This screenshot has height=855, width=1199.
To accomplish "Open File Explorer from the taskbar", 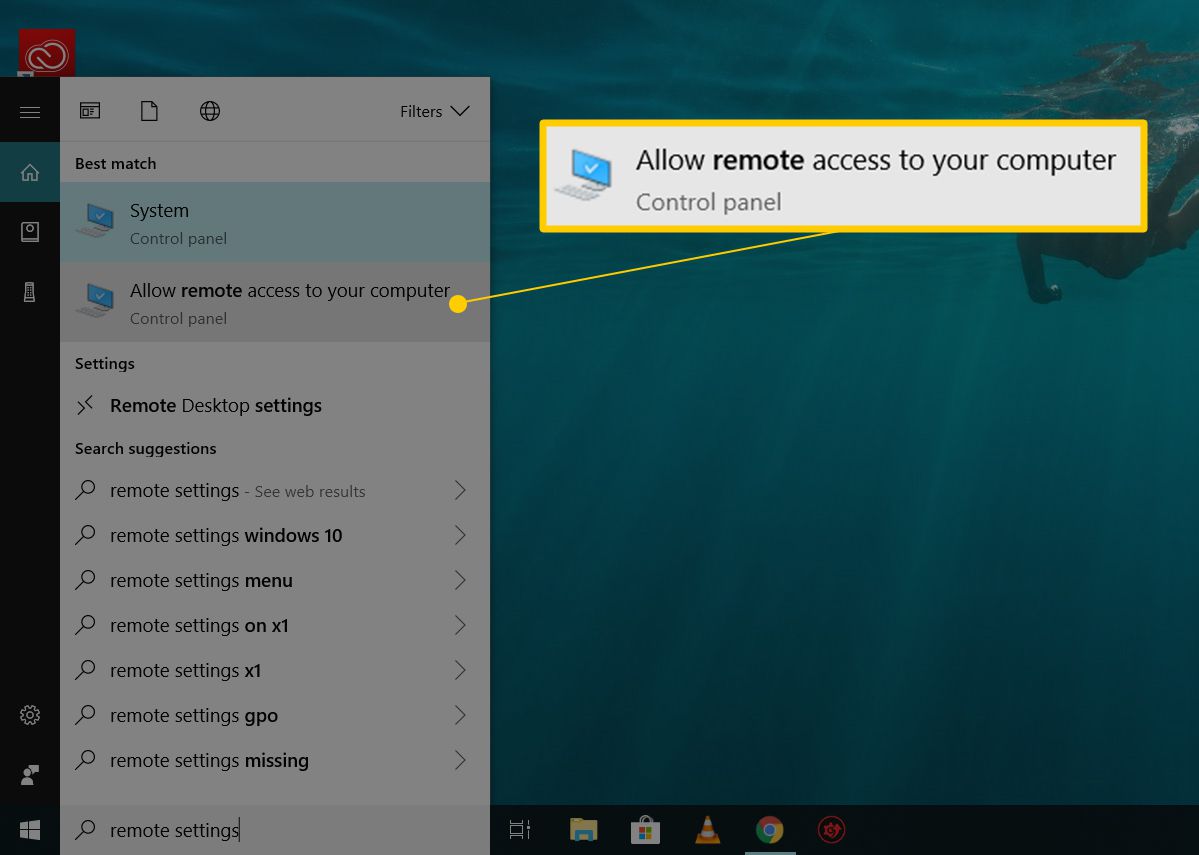I will pos(583,829).
